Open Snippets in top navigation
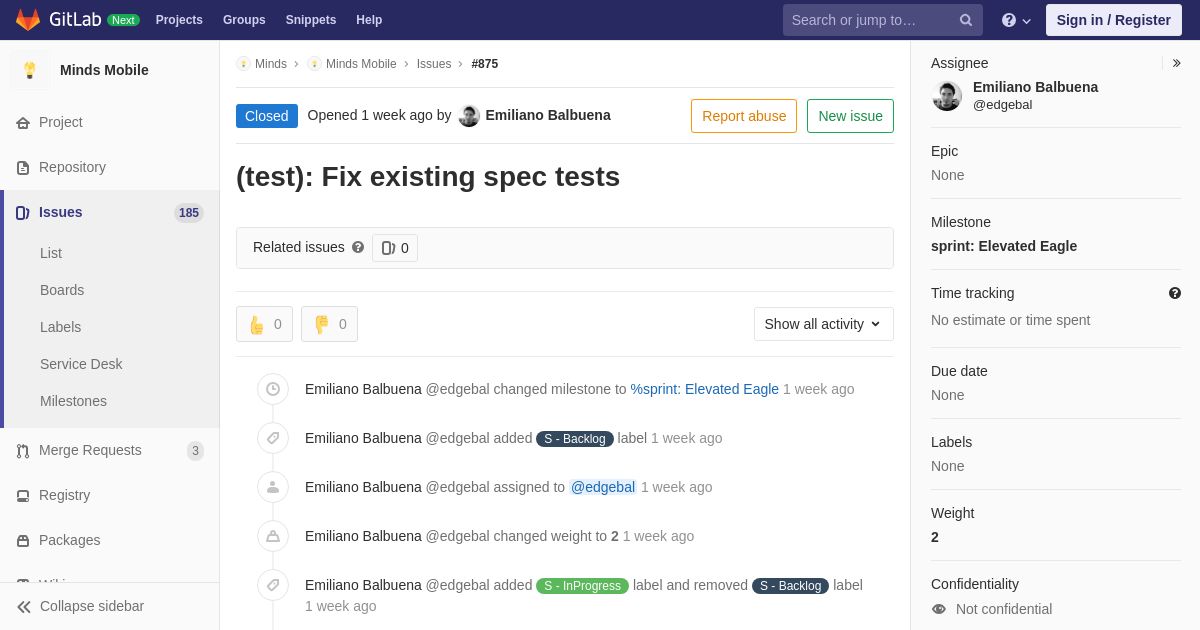 click(311, 20)
